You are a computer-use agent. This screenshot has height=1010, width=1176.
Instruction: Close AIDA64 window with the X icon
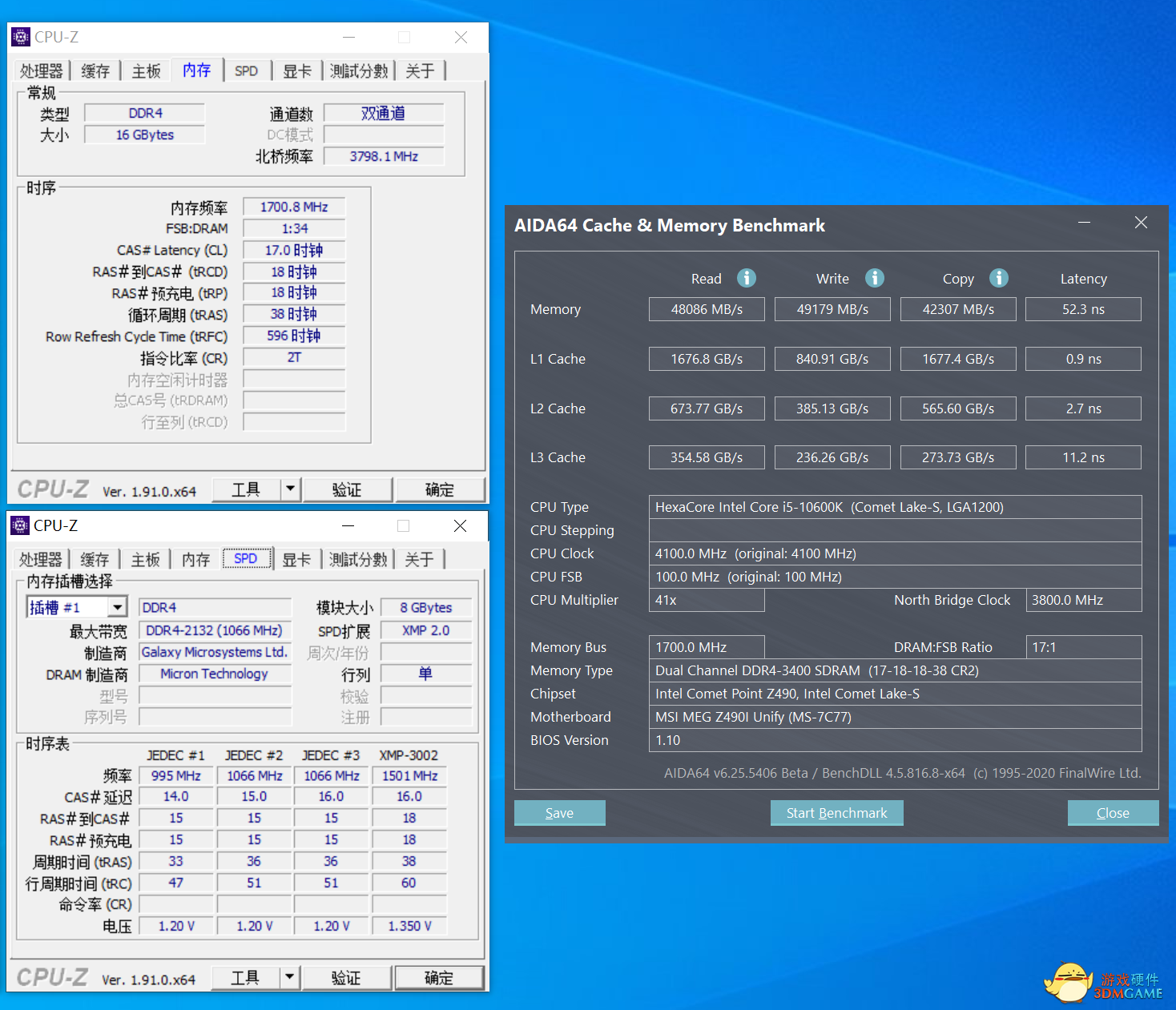[1141, 223]
